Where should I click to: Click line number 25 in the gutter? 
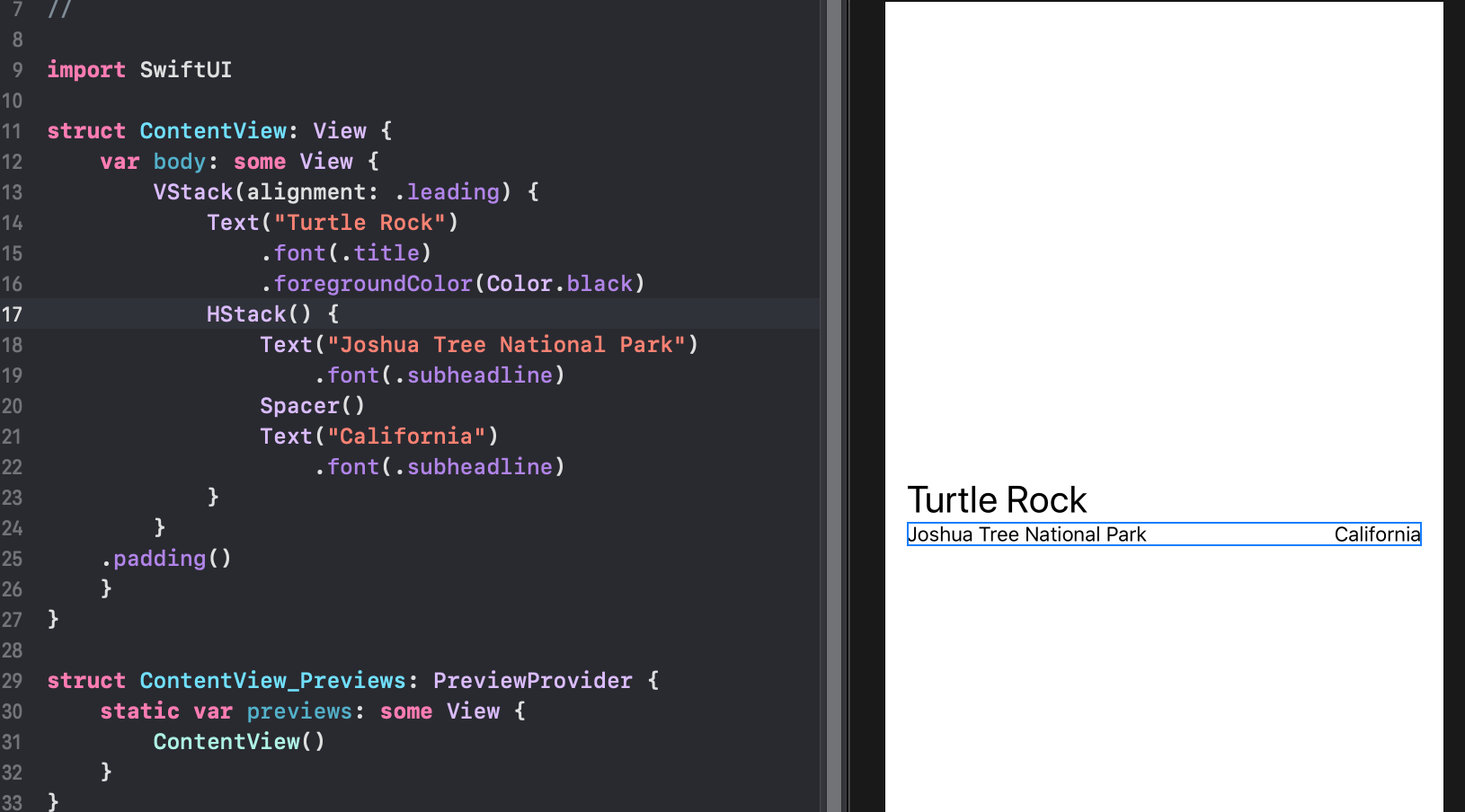(12, 559)
